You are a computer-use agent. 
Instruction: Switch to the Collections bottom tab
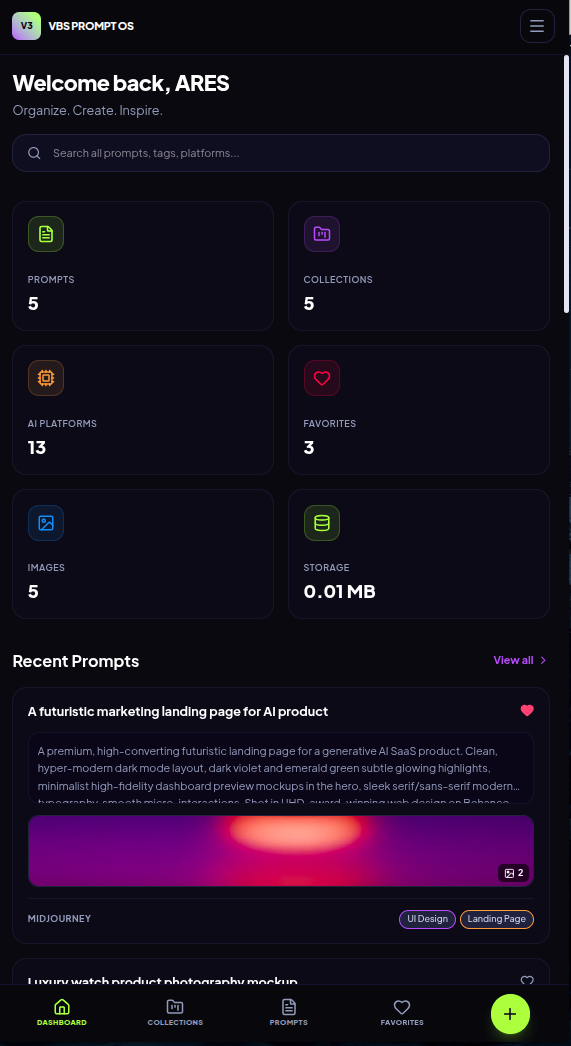[x=175, y=1012]
